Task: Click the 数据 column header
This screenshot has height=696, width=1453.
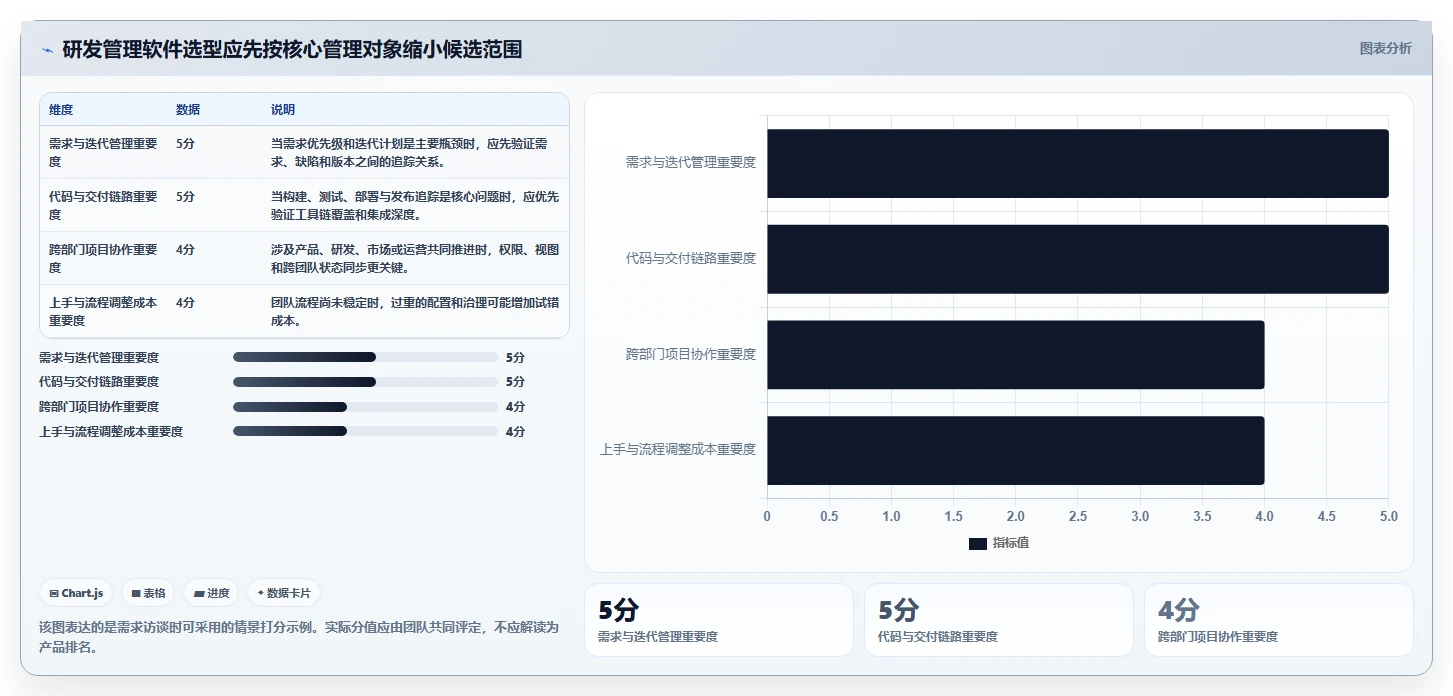Action: pos(188,110)
